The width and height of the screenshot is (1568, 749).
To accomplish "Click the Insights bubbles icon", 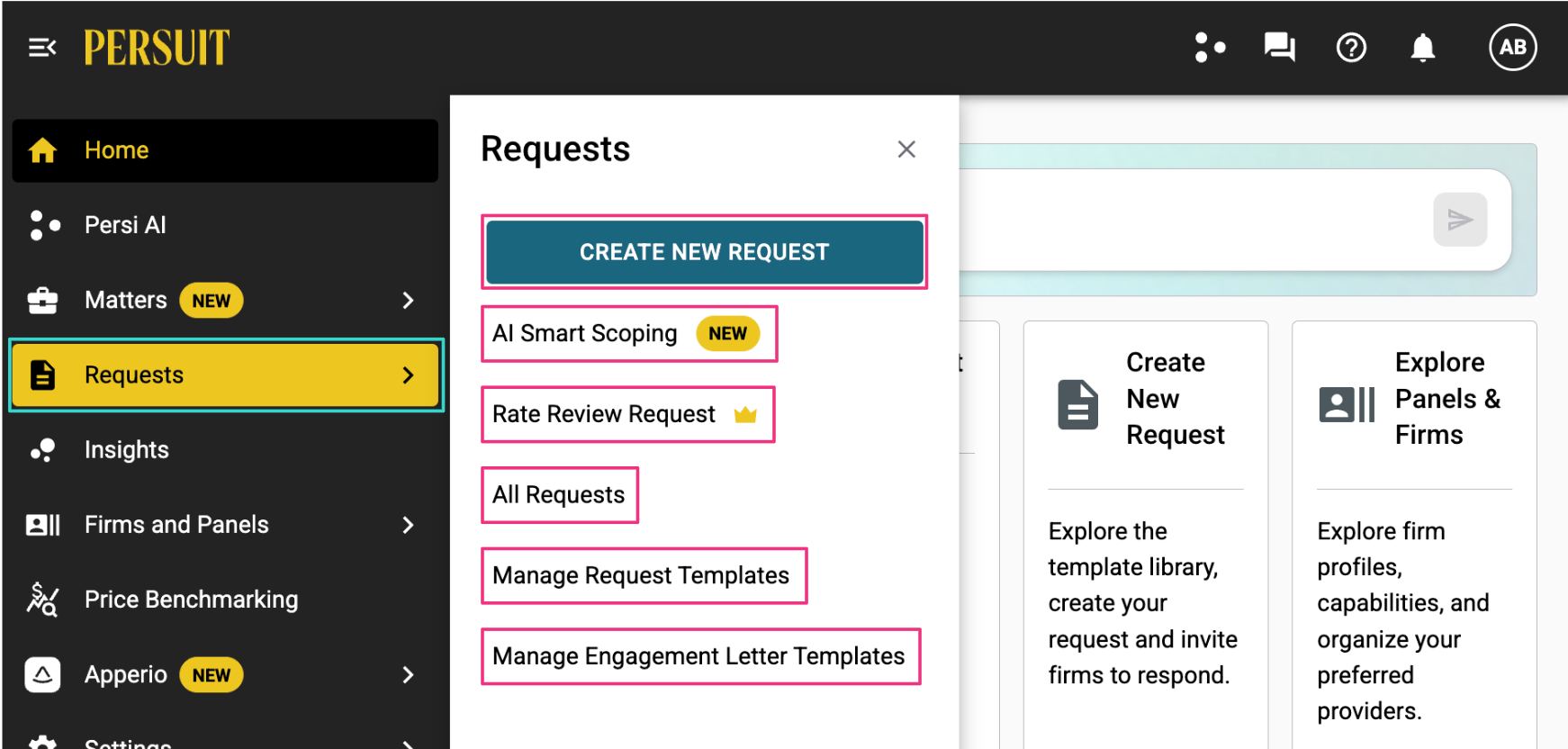I will point(42,450).
